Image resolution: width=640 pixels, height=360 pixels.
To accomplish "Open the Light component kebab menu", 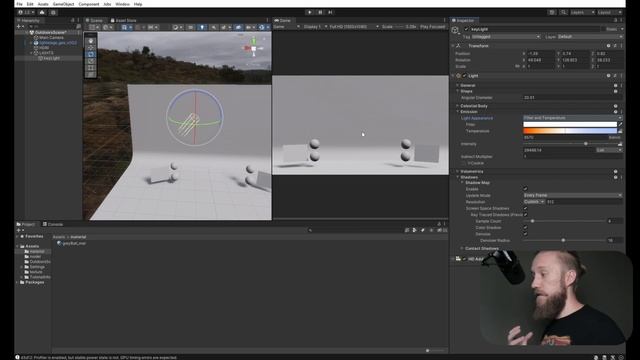I will 621,76.
